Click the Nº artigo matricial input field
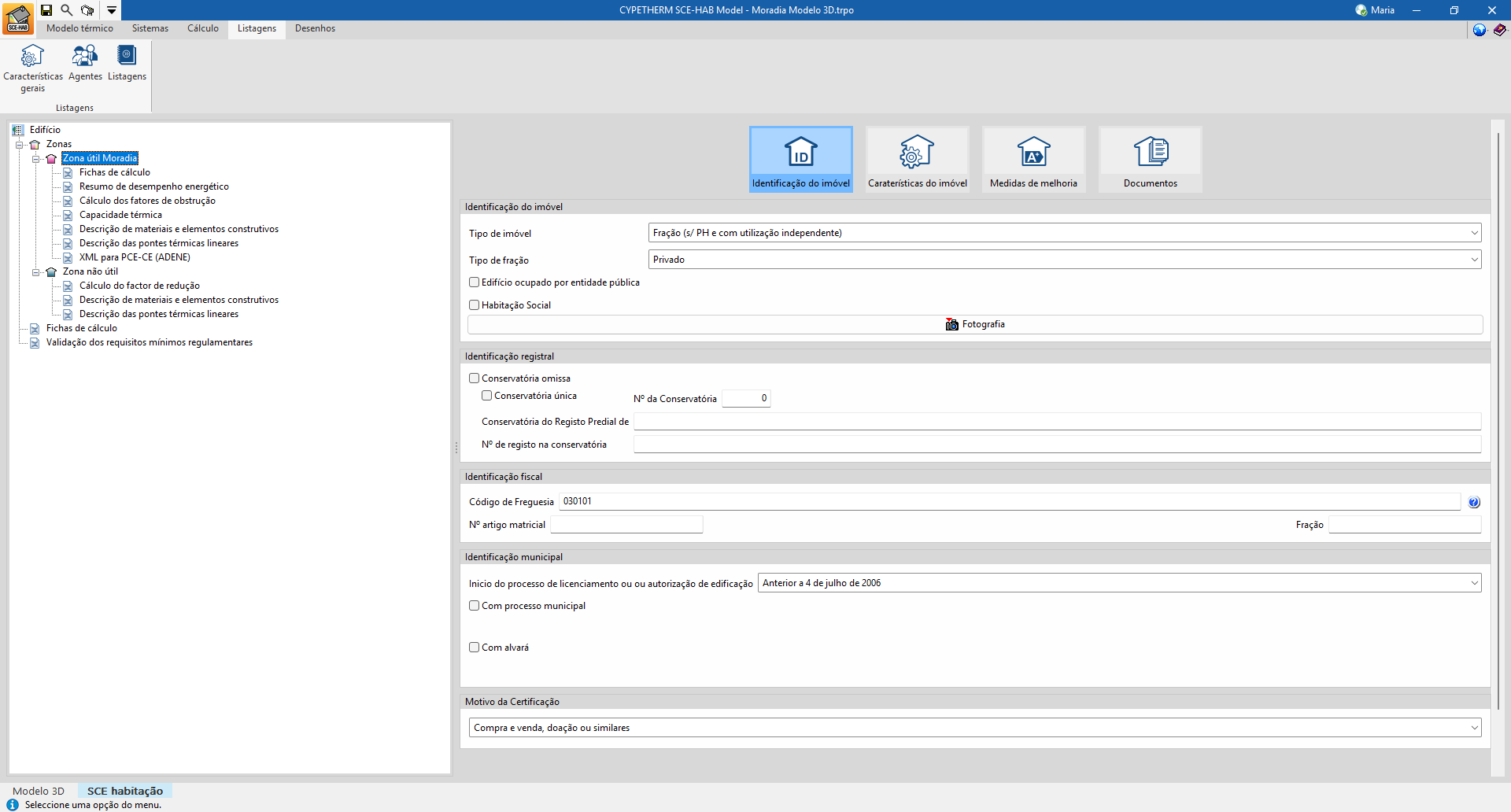Image resolution: width=1511 pixels, height=812 pixels. tap(626, 525)
